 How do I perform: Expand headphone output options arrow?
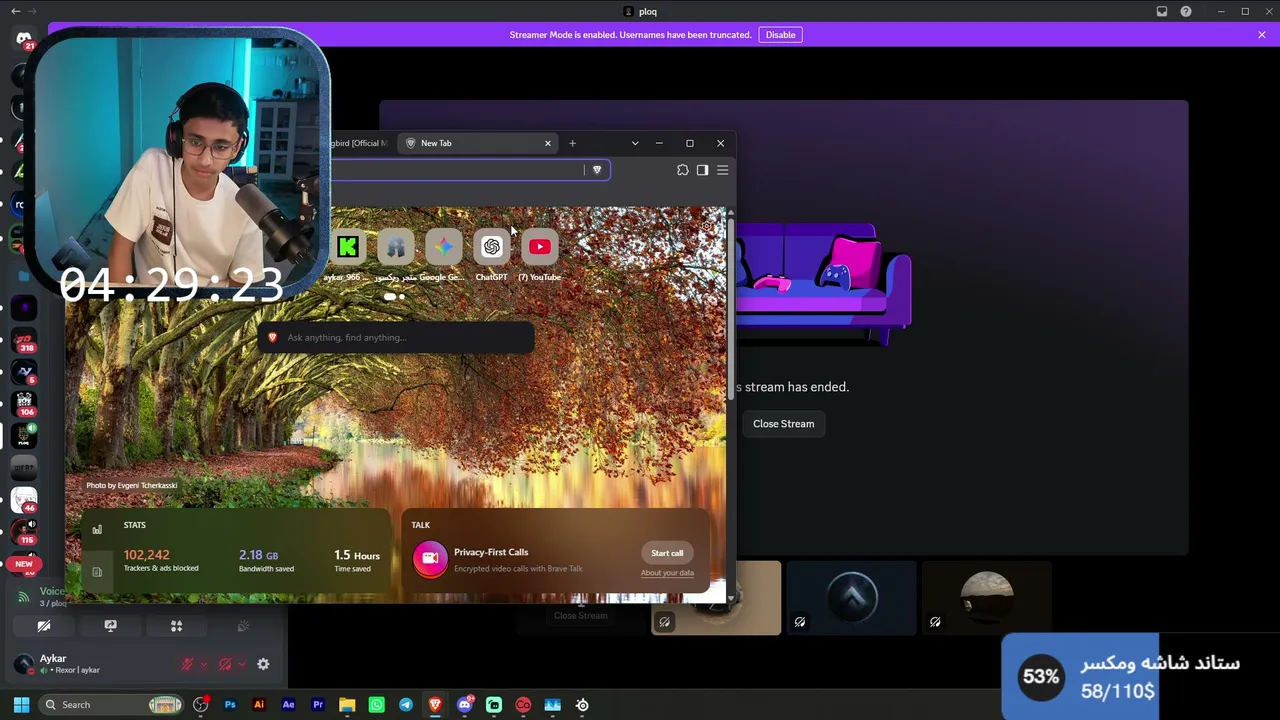(241, 664)
